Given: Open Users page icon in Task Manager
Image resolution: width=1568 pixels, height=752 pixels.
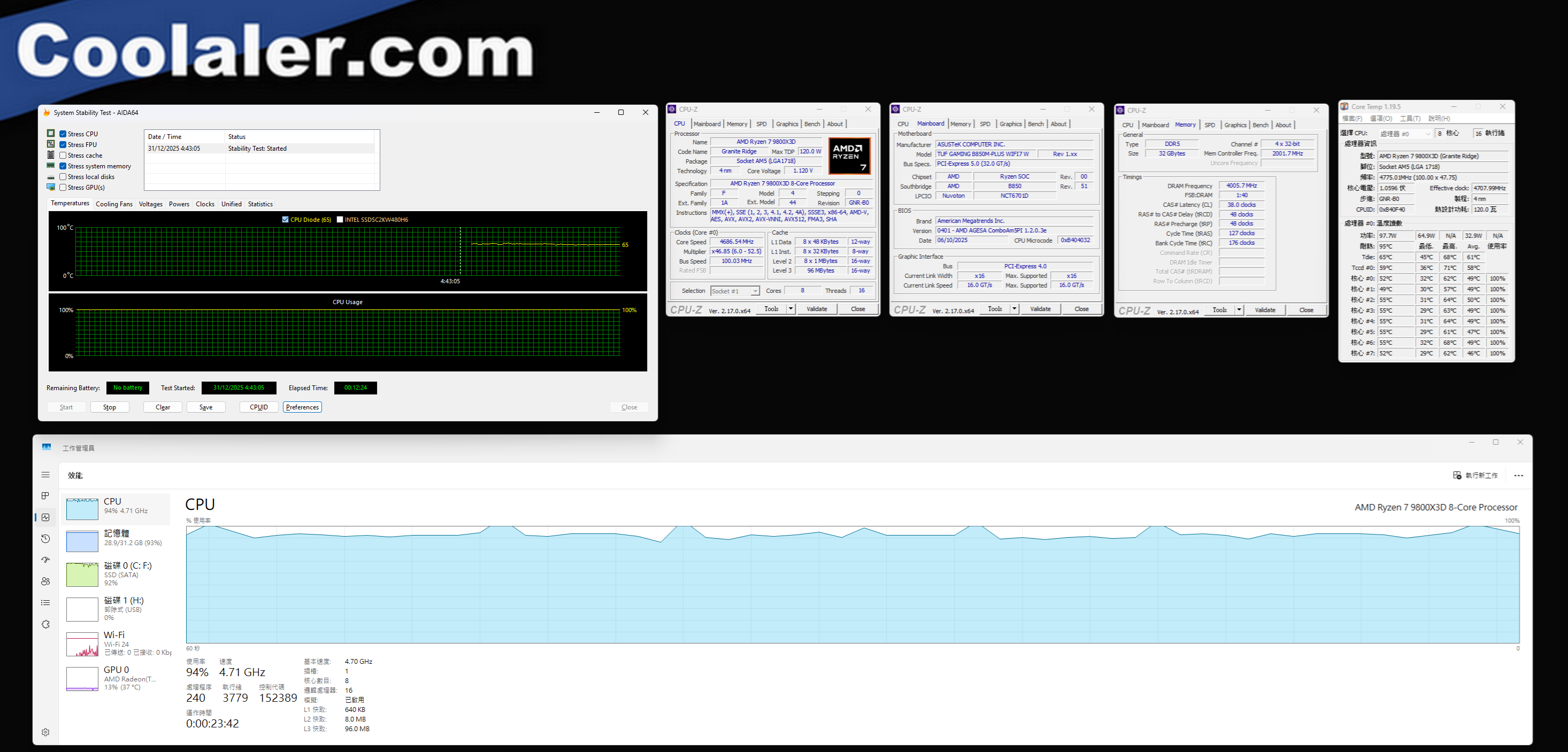Looking at the screenshot, I should click(x=45, y=581).
